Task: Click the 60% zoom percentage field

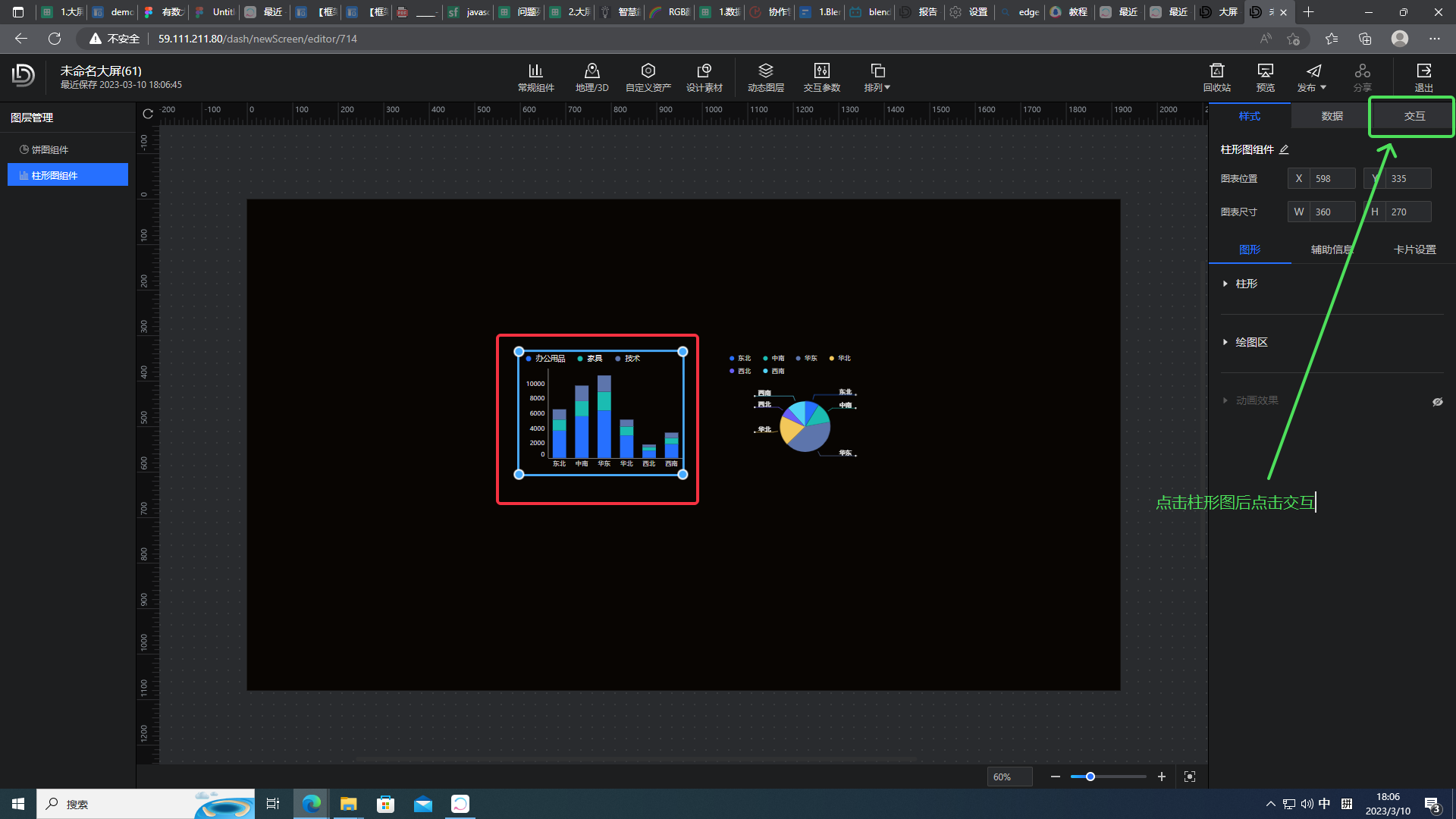Action: (1009, 777)
